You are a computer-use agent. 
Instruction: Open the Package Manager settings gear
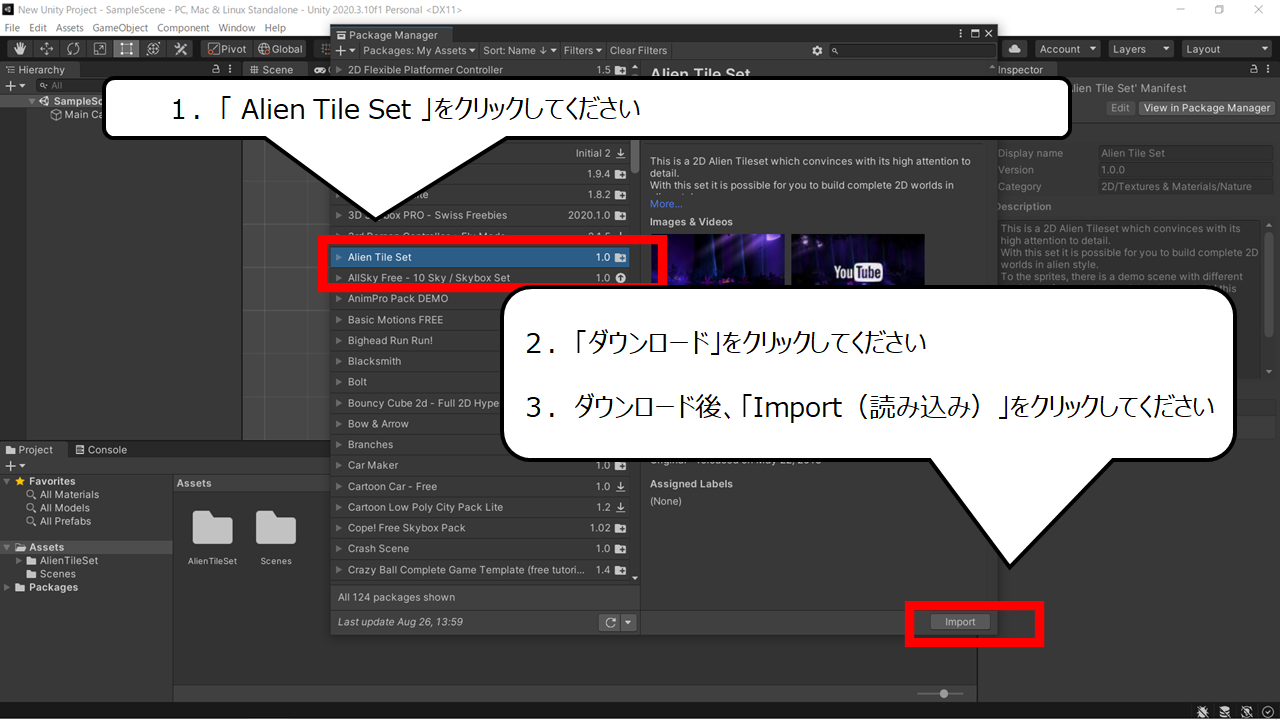[x=817, y=50]
